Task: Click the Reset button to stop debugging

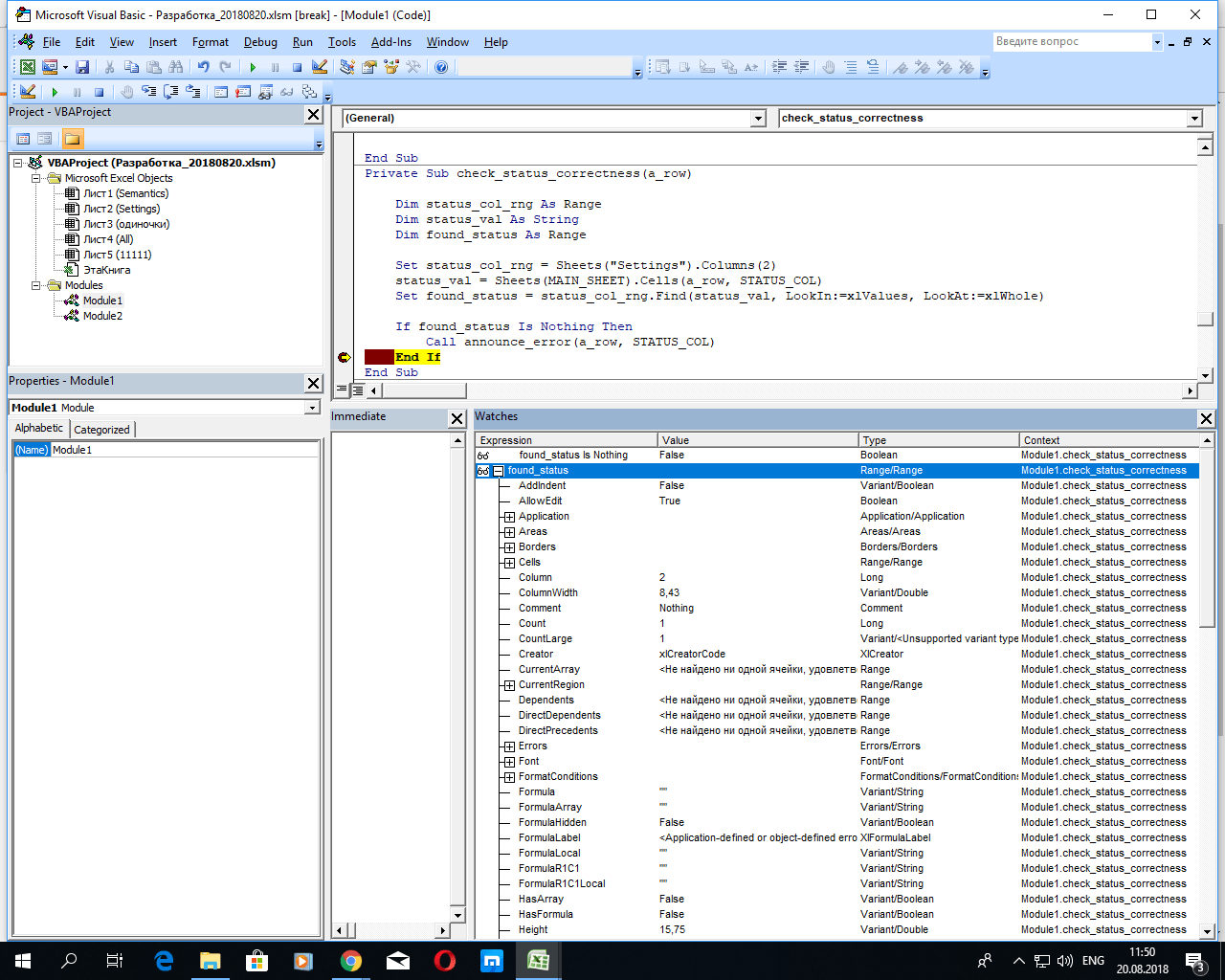Action: click(x=297, y=67)
